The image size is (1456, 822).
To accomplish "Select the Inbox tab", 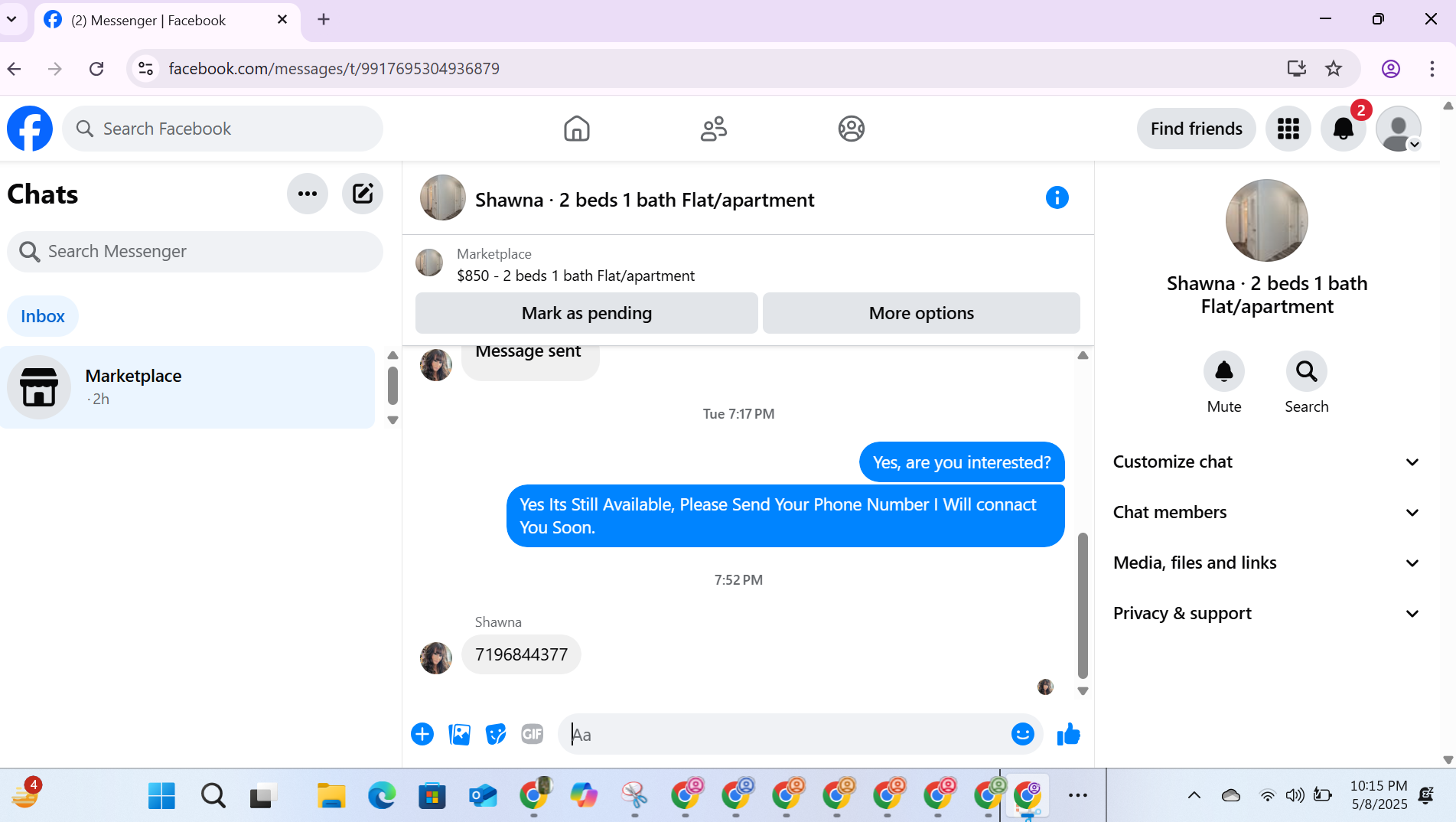I will pyautogui.click(x=43, y=316).
